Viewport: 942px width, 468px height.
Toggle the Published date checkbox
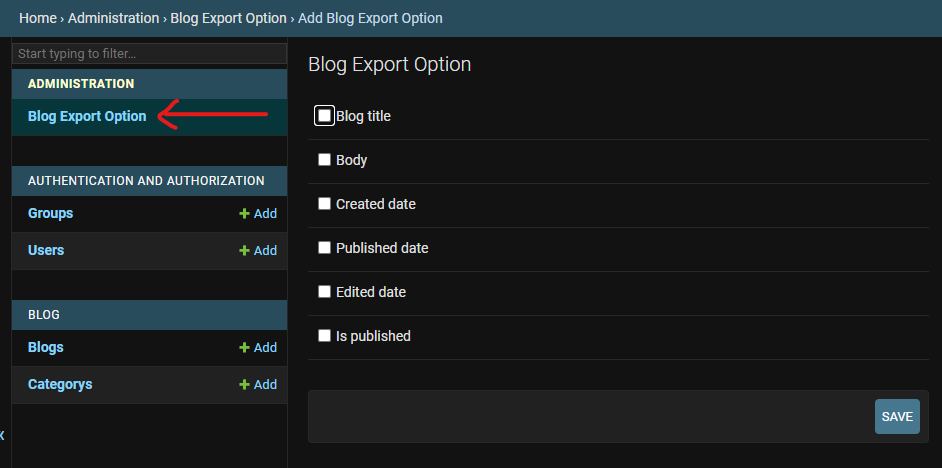pyautogui.click(x=324, y=248)
